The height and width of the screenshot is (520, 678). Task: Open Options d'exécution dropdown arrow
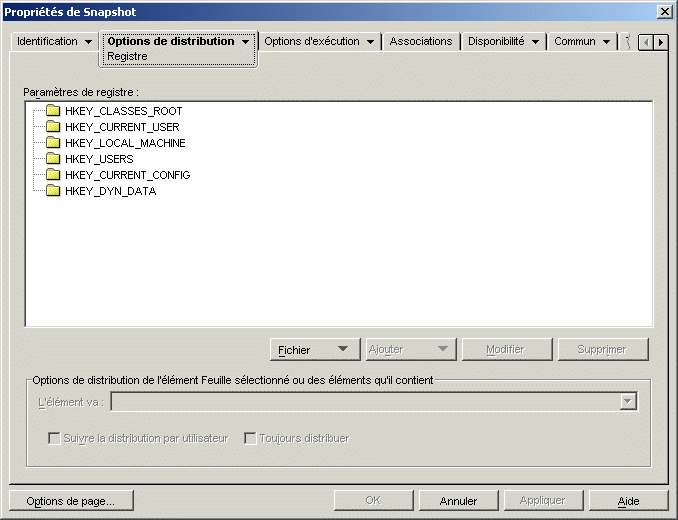[x=371, y=42]
